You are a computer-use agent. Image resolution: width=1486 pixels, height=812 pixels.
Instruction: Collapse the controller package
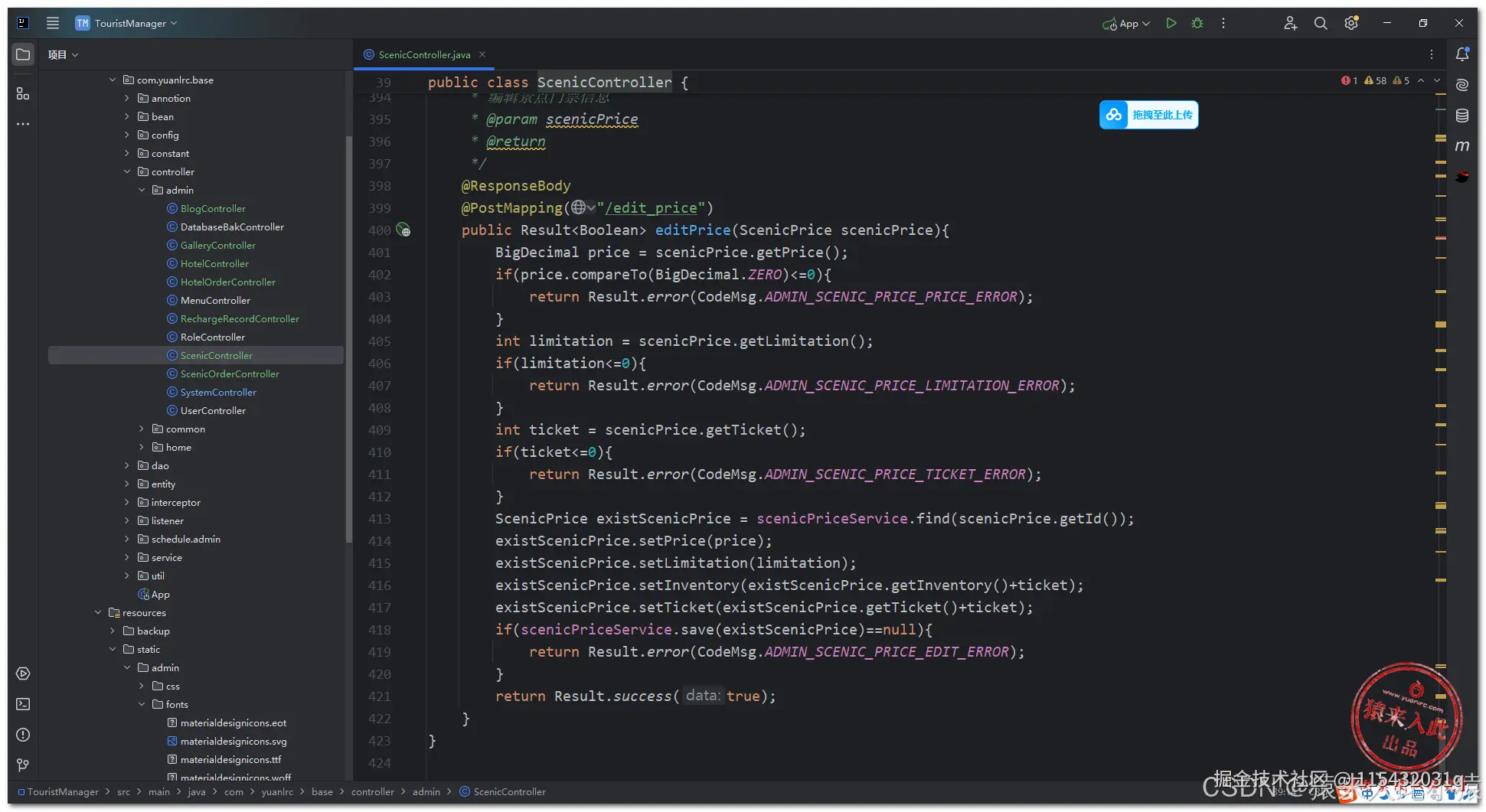click(x=127, y=171)
